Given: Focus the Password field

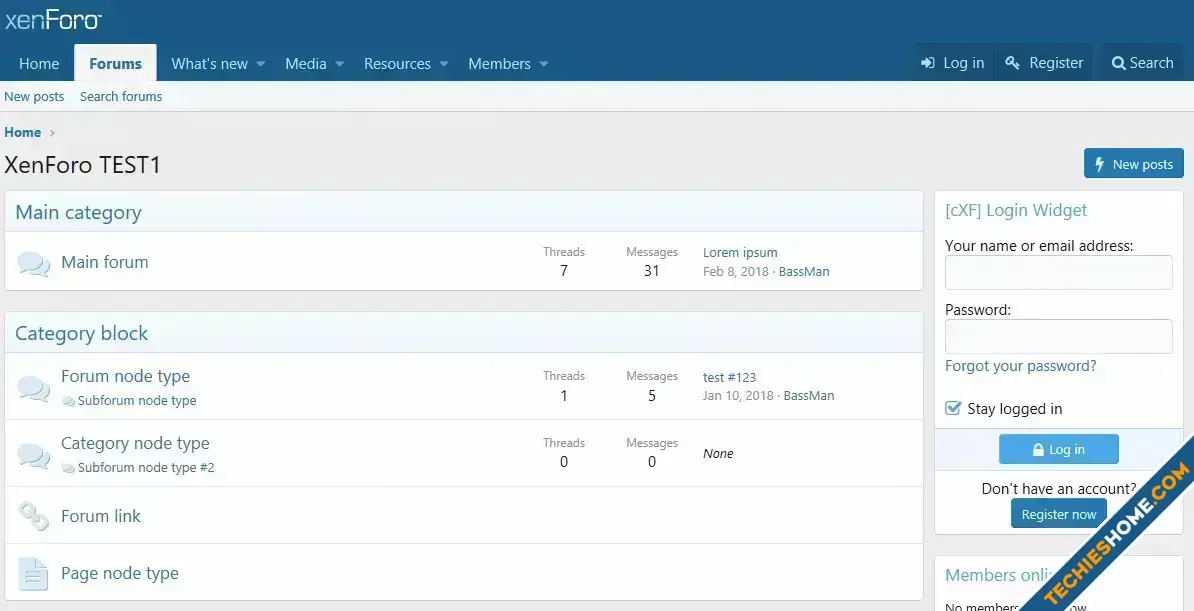Looking at the screenshot, I should tap(1058, 336).
